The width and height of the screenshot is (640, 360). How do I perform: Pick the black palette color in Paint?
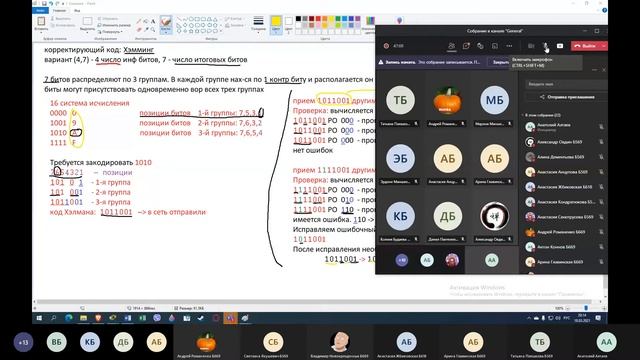[298, 19]
